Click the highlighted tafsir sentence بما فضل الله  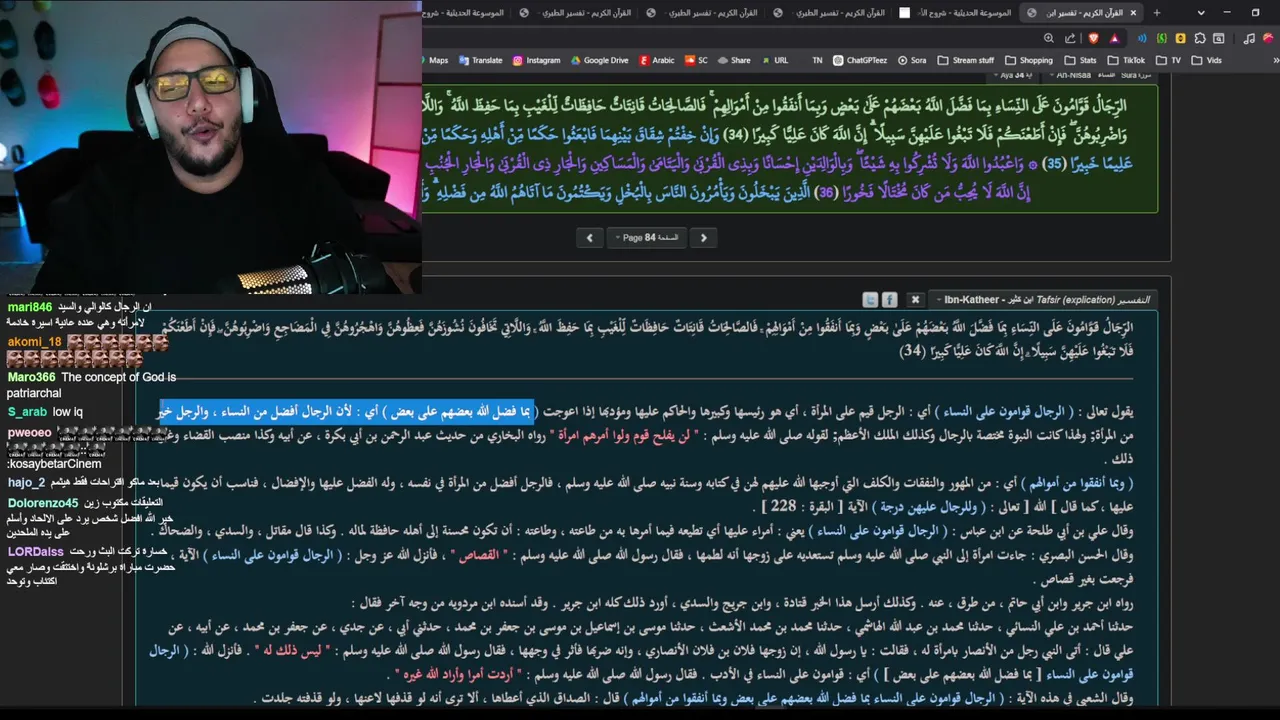pos(347,411)
